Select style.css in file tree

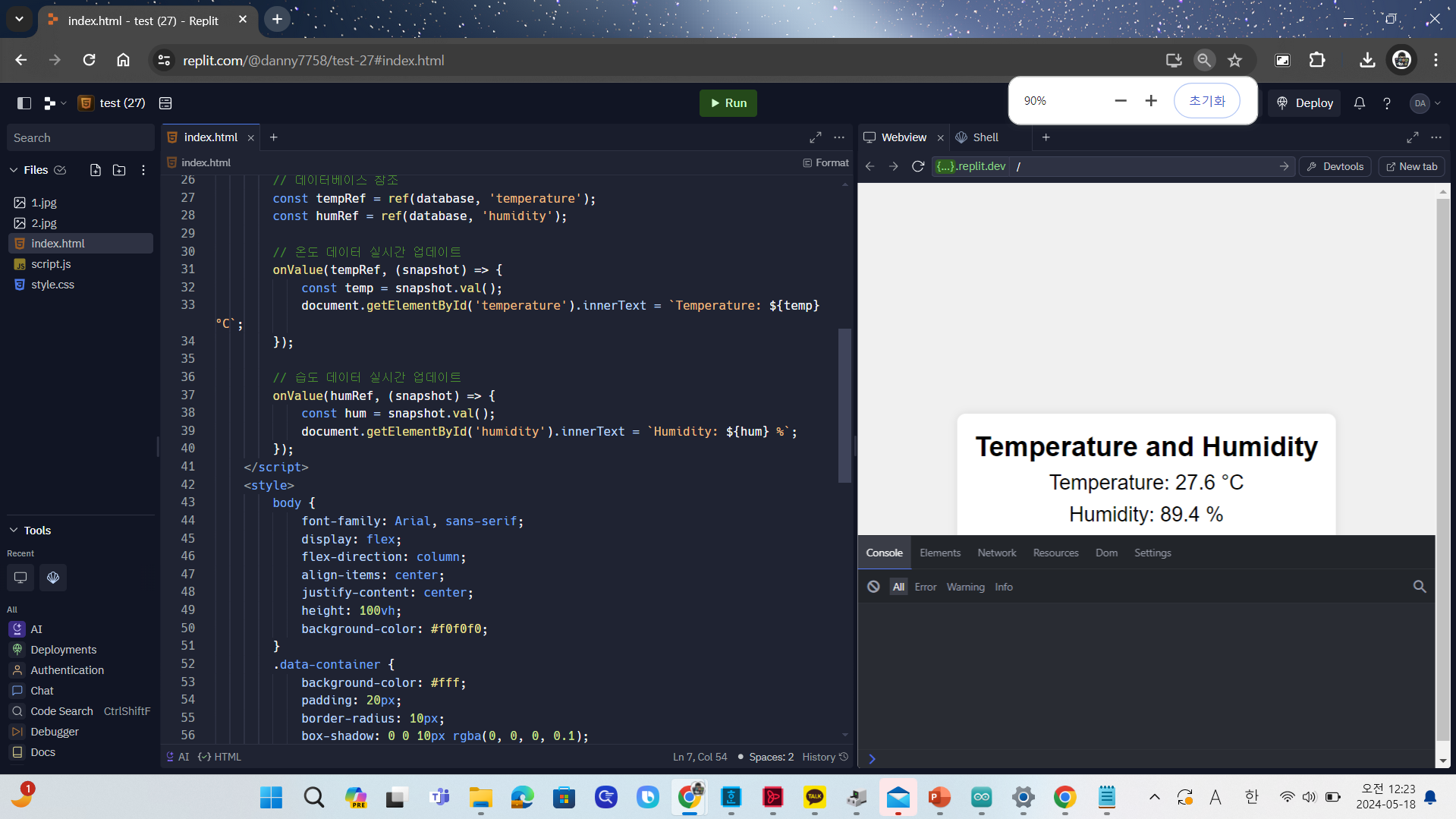point(80,285)
